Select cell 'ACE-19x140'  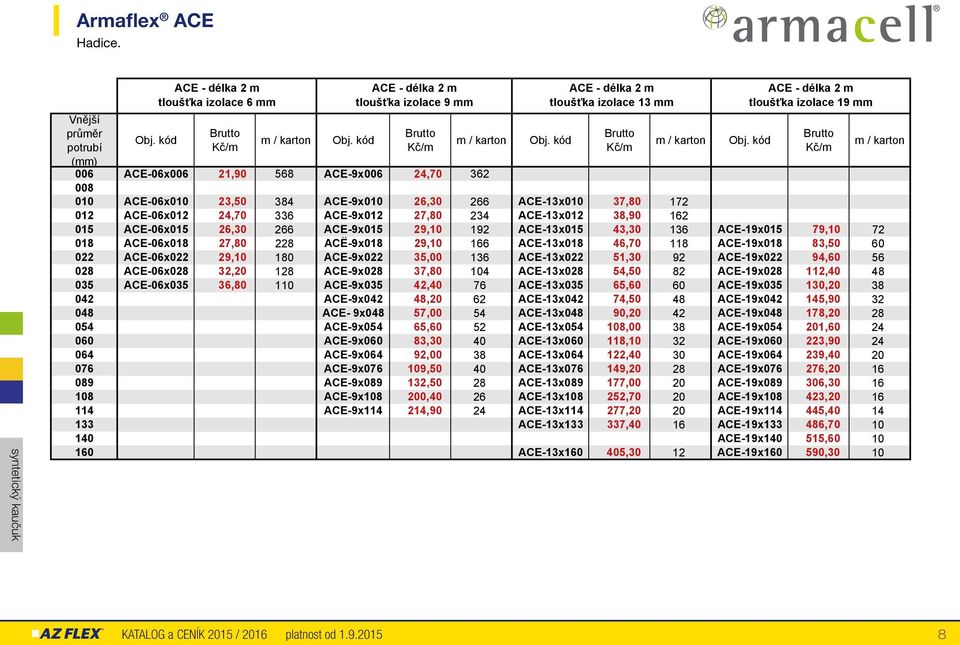click(x=749, y=438)
